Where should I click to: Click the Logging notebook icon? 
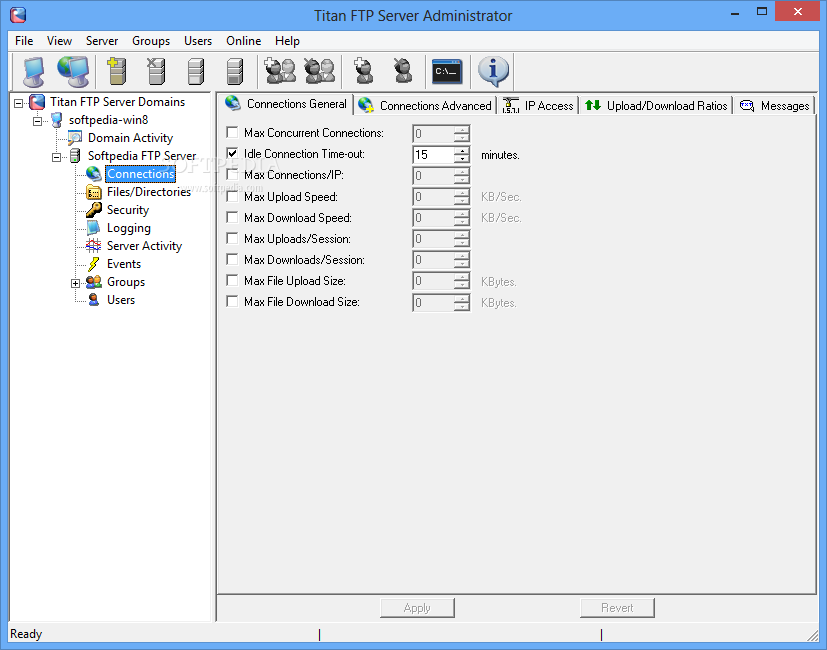(93, 228)
